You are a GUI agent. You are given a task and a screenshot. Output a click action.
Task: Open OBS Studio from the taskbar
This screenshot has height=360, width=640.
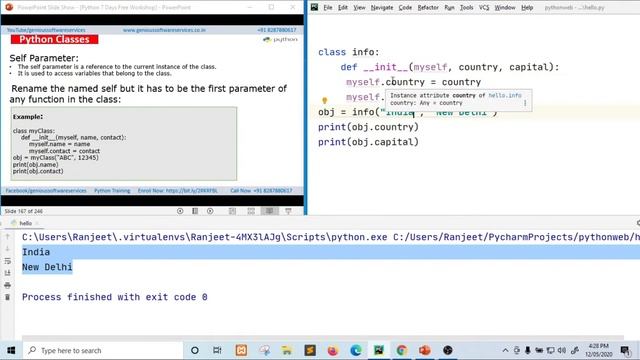click(x=448, y=350)
